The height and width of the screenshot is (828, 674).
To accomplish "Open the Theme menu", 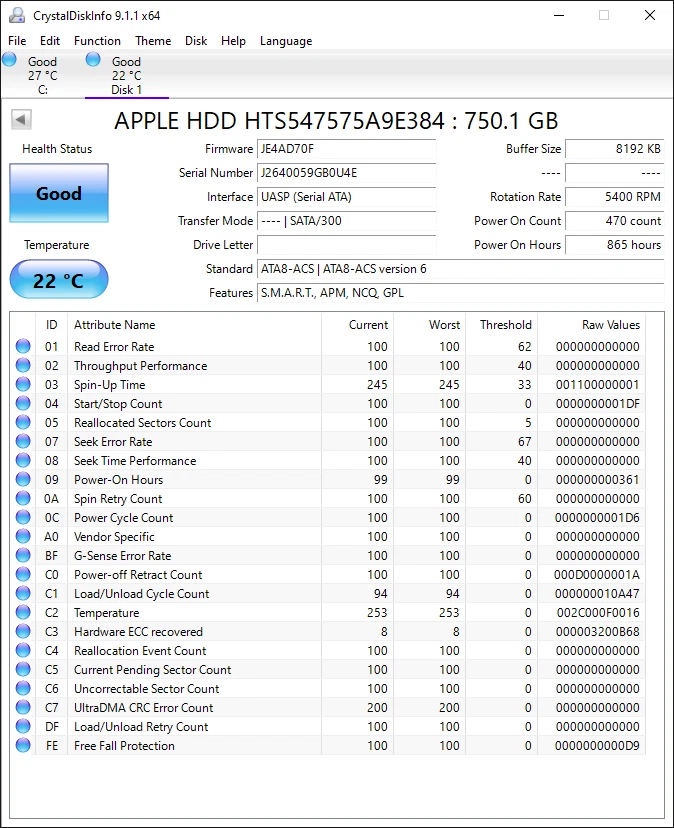I will click(x=152, y=41).
